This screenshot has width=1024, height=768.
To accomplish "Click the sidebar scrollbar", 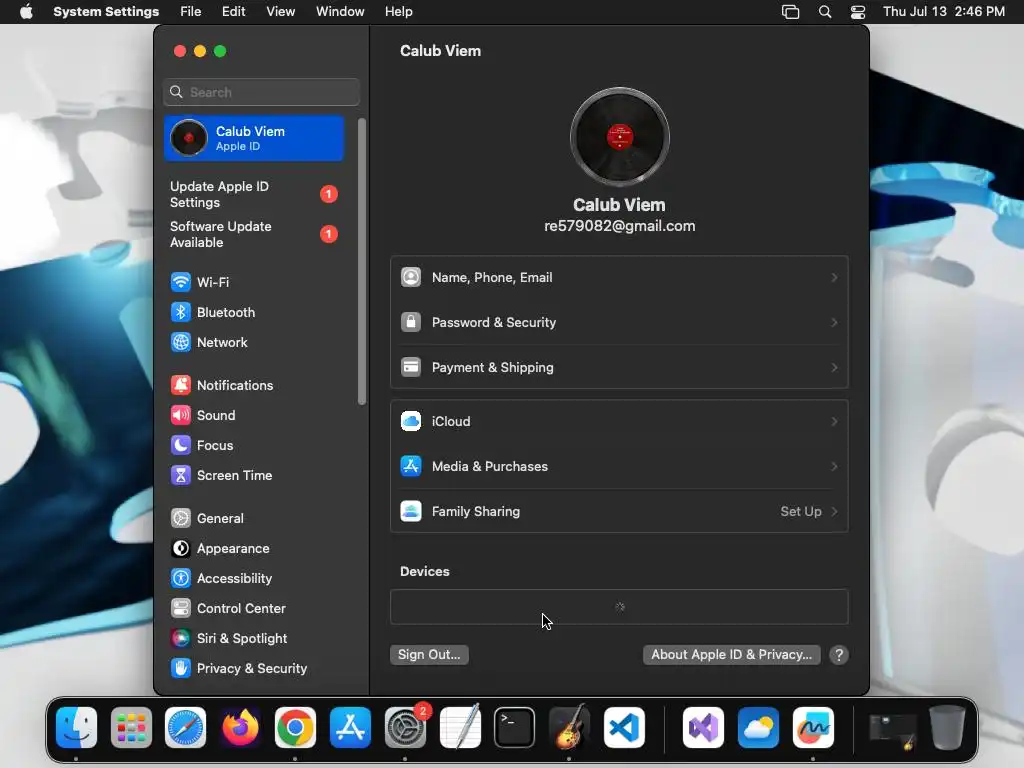I will coord(362,261).
